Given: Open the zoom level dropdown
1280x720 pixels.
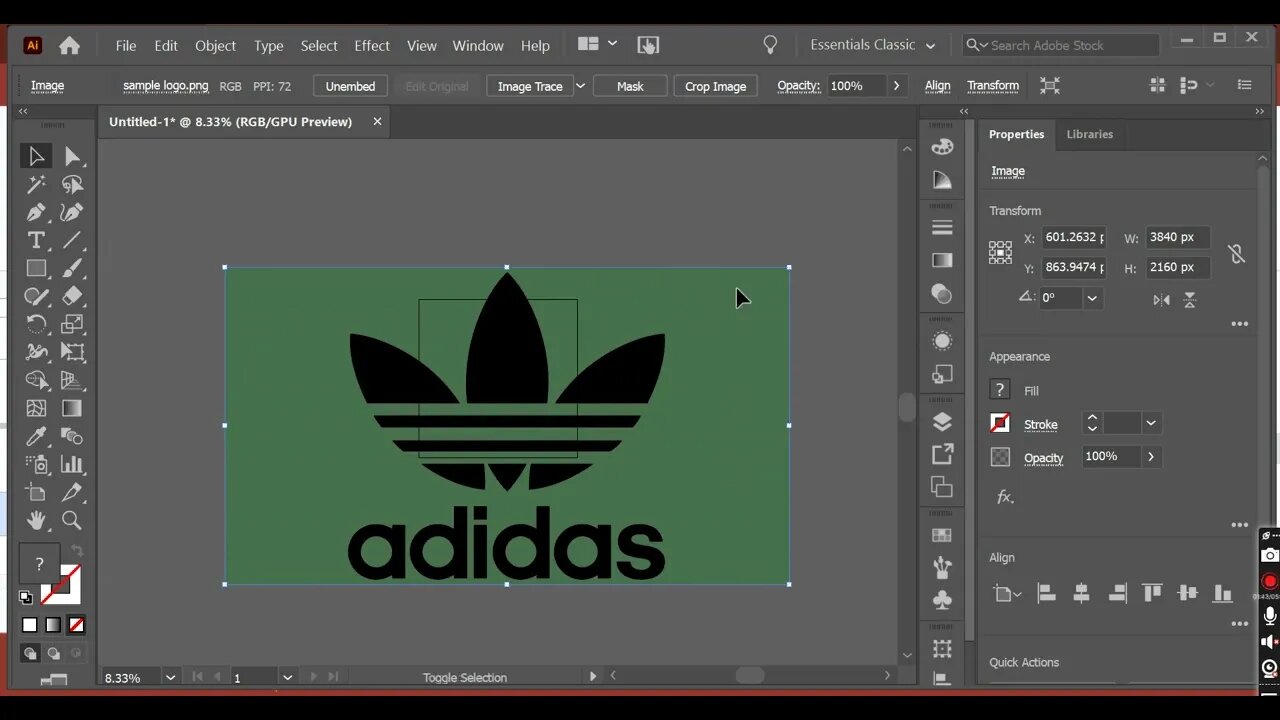Looking at the screenshot, I should pos(170,677).
